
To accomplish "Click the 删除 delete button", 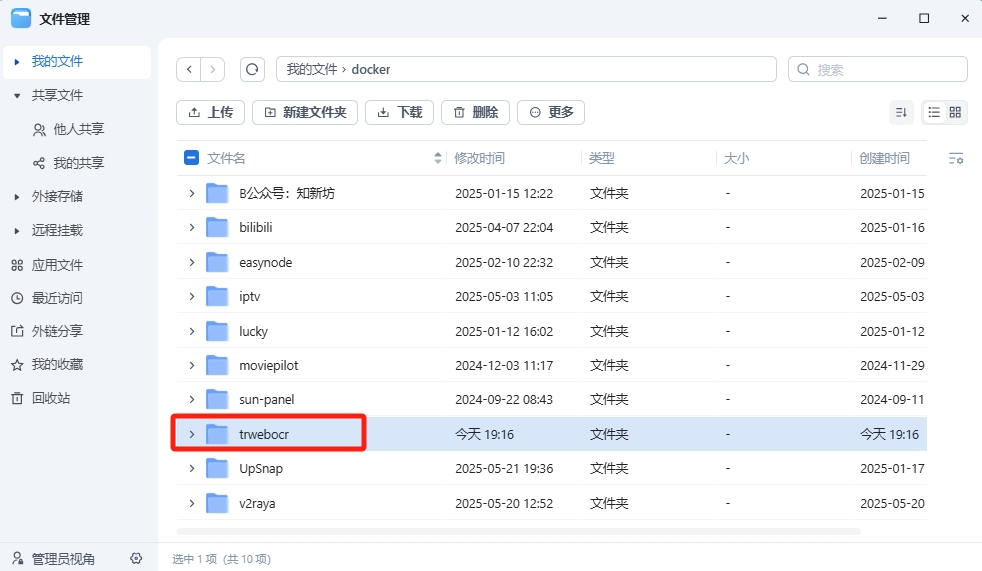I will [475, 112].
